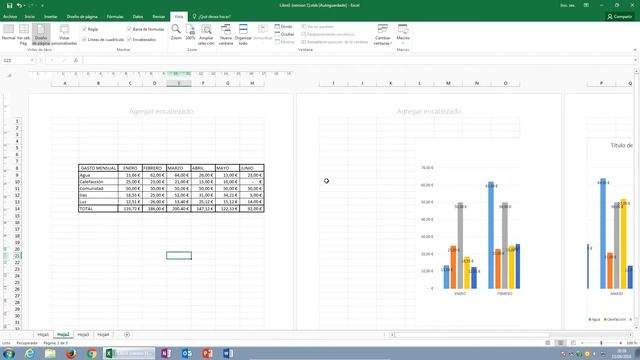Toggle the Encabezados checkbox

[129, 40]
